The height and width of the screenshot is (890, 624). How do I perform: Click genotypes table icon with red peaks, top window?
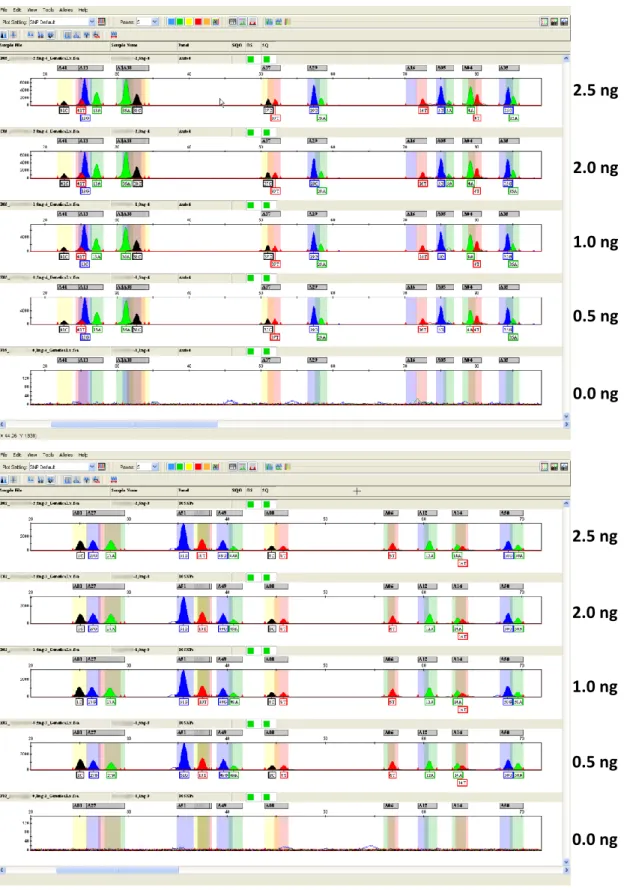252,22
